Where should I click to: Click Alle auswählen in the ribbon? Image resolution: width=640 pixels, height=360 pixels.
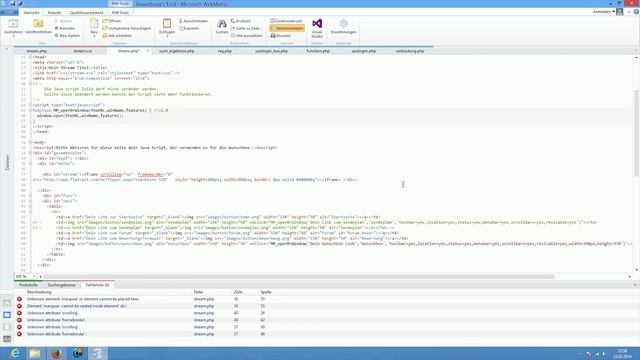point(247,36)
